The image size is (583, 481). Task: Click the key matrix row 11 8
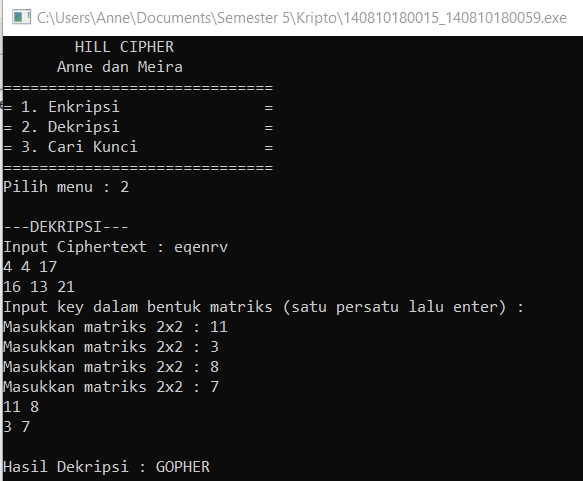click(21, 407)
